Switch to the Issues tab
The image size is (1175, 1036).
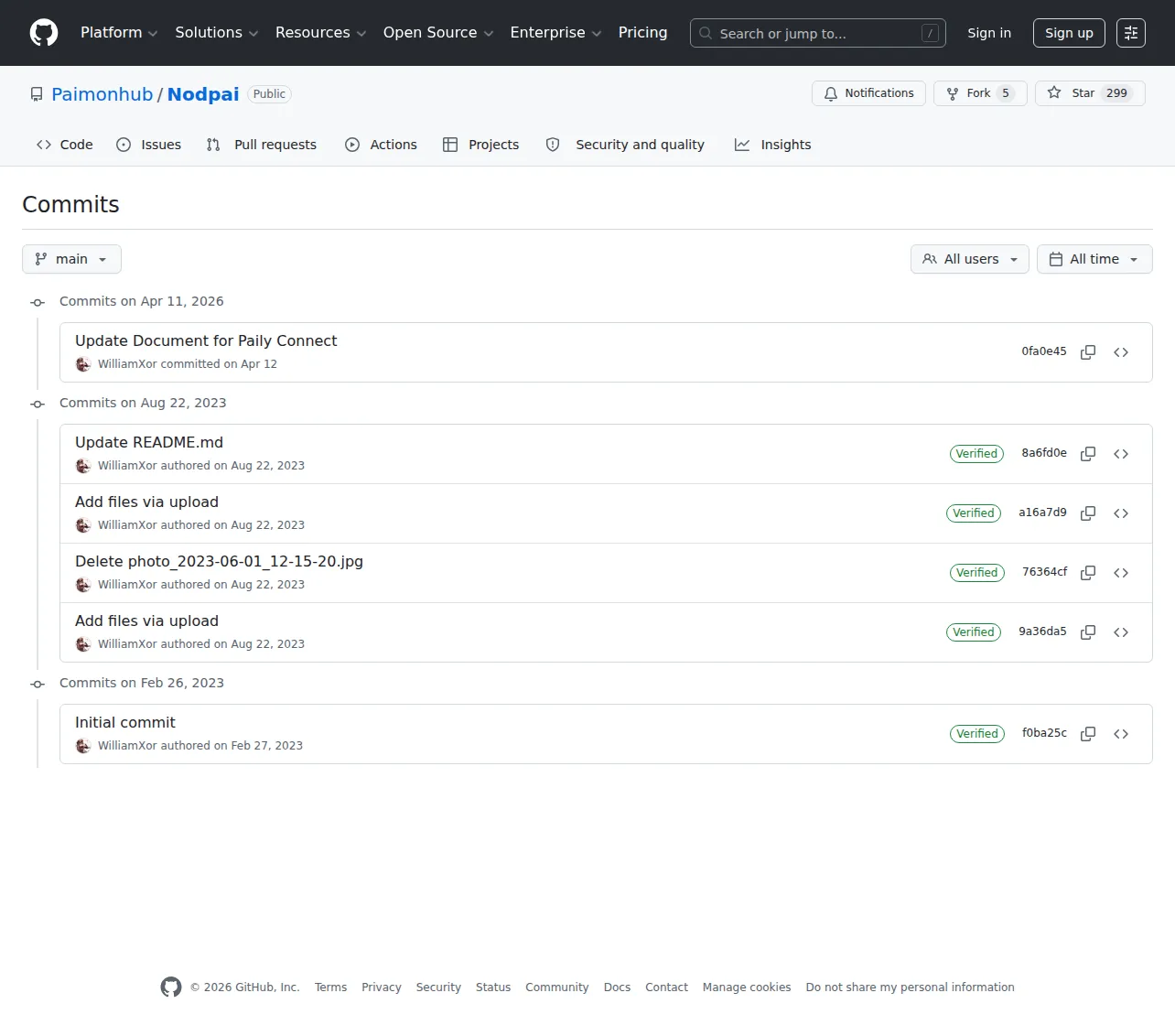pos(149,145)
